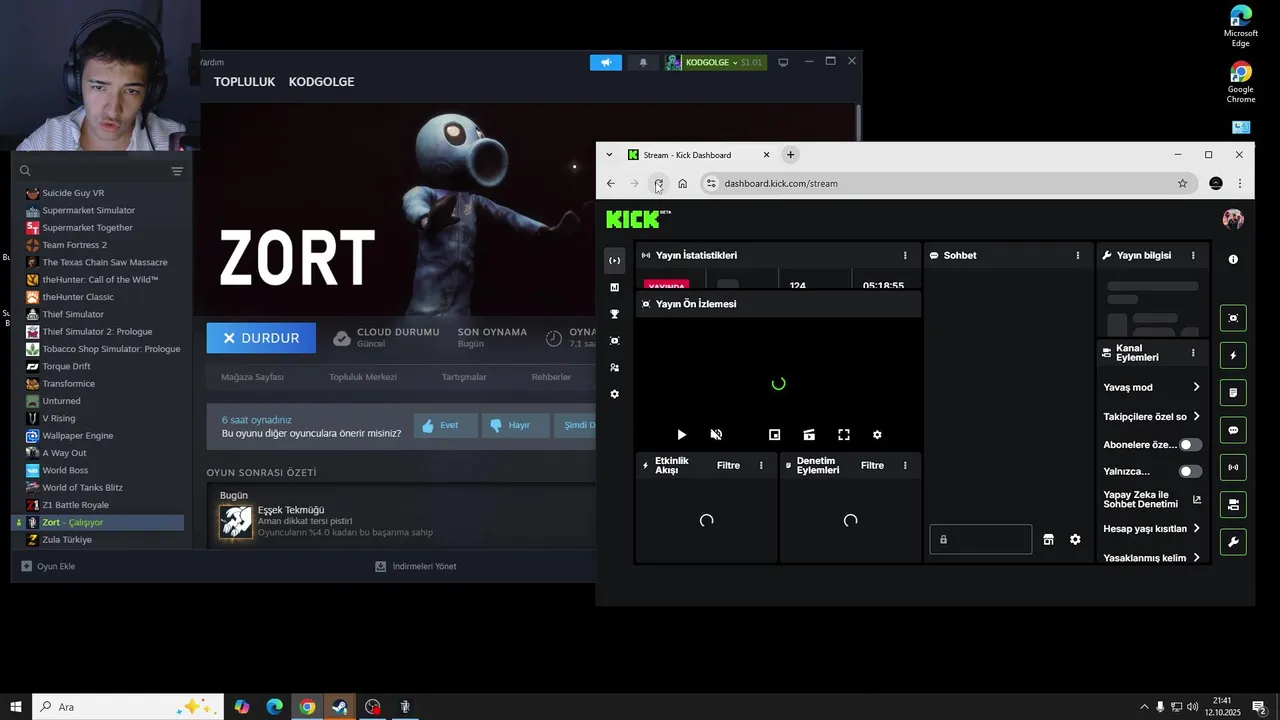Toggle the Yalnızca switch
This screenshot has width=1280, height=720.
(x=1190, y=471)
